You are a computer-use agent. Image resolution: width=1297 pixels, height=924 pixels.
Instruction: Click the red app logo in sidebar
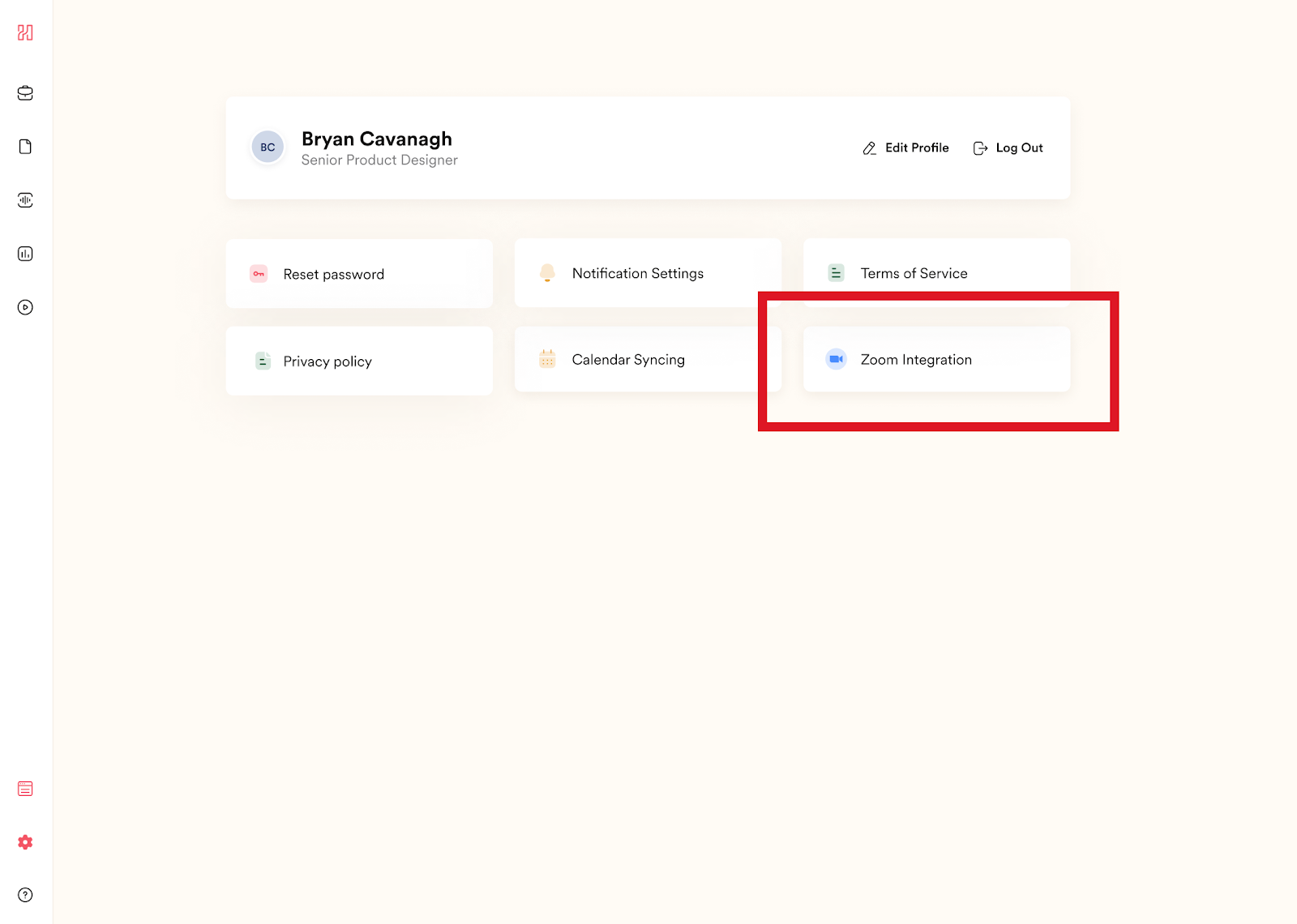[25, 32]
